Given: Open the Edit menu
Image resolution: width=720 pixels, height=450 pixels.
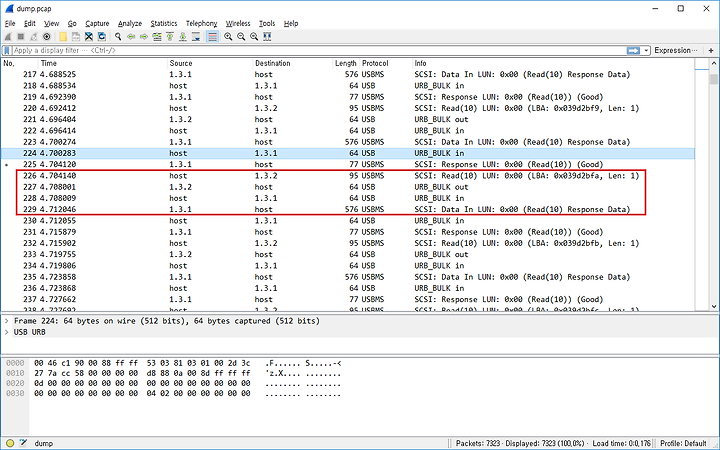Looking at the screenshot, I should (x=29, y=23).
